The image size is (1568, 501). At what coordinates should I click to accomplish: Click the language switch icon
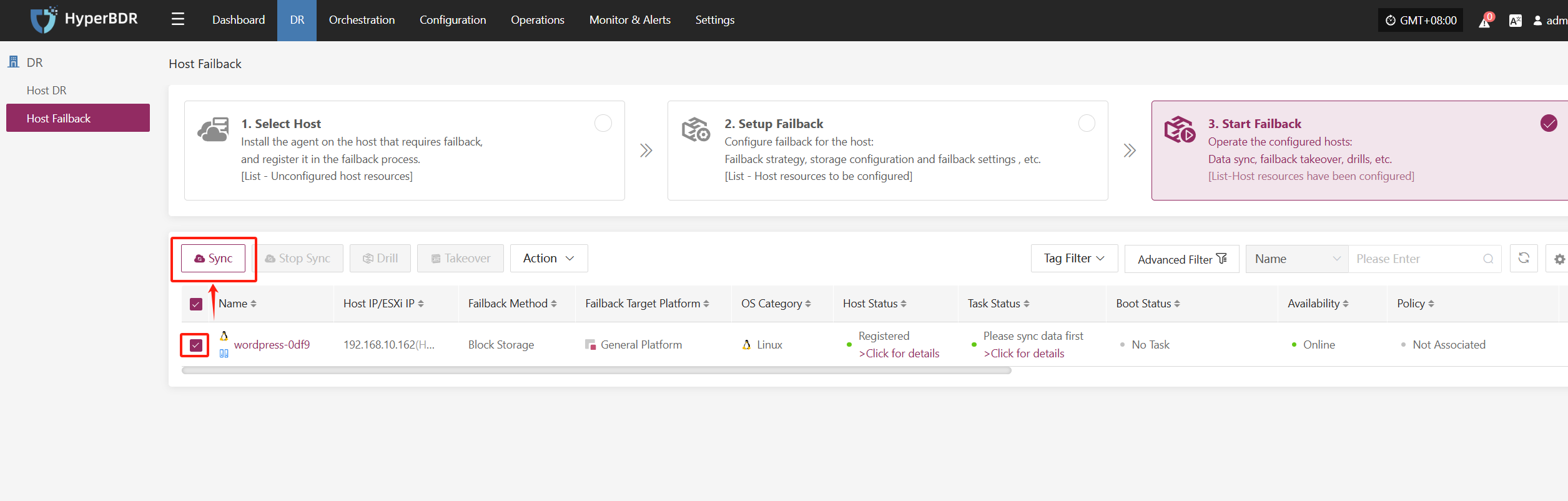(1515, 21)
